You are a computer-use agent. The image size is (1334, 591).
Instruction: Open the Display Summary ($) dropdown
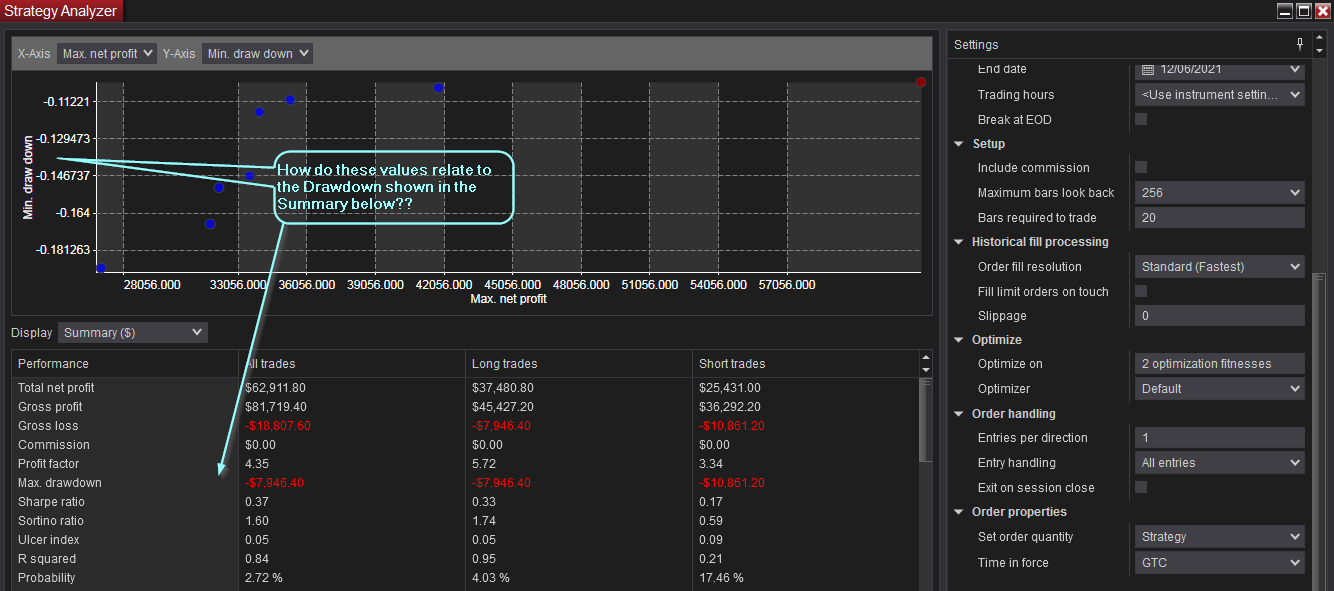point(132,332)
